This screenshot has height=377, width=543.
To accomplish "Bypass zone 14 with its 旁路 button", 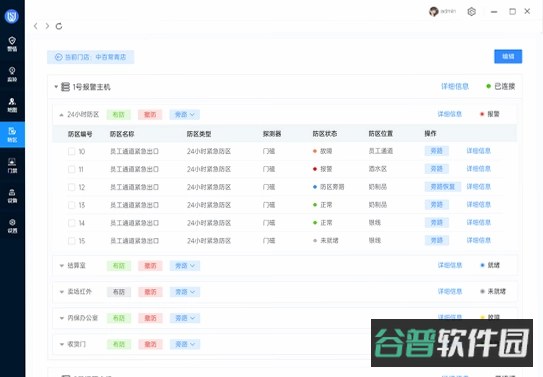I will [436, 223].
